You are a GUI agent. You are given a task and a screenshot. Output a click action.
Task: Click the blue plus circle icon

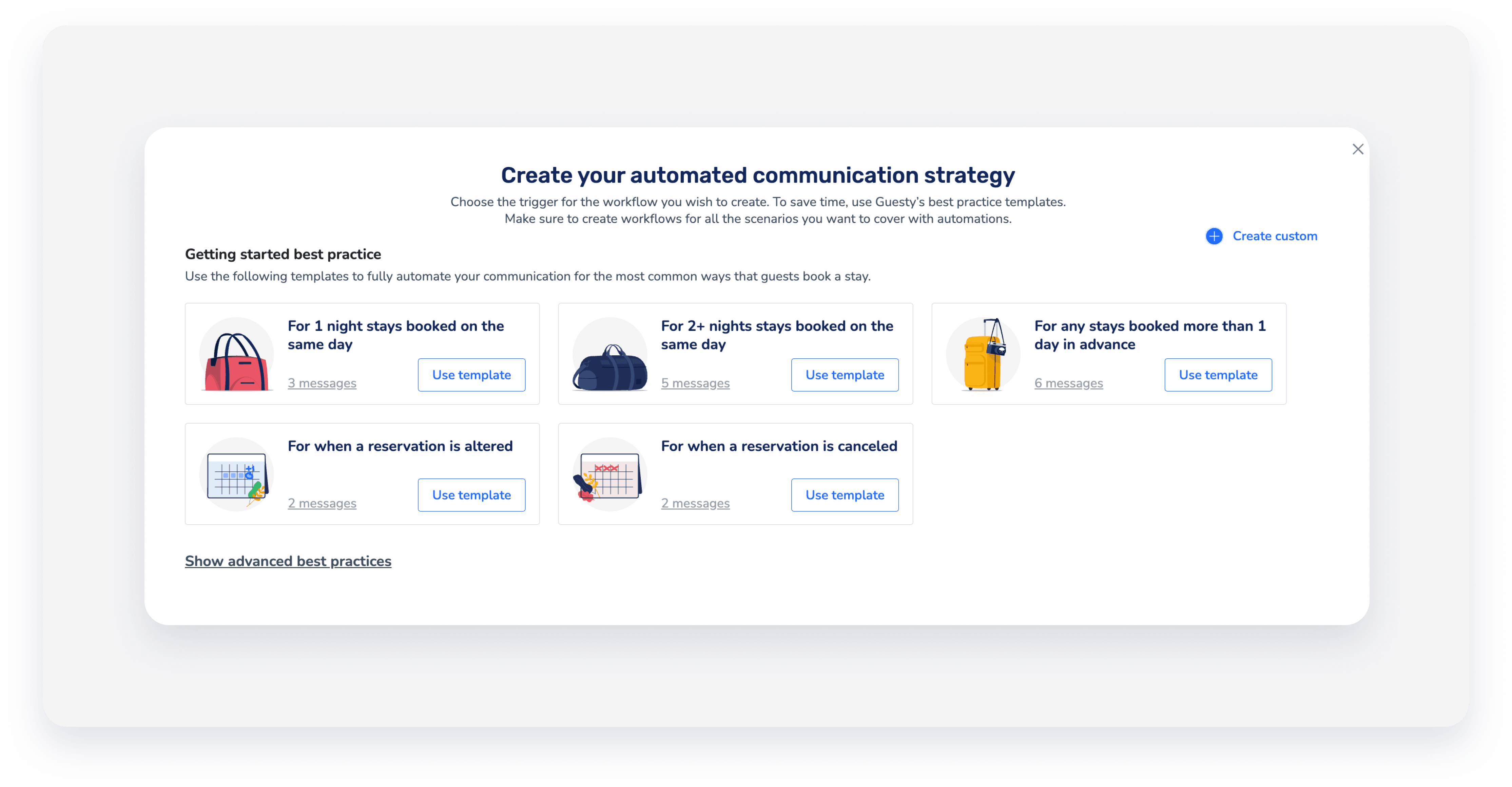[x=1214, y=236]
